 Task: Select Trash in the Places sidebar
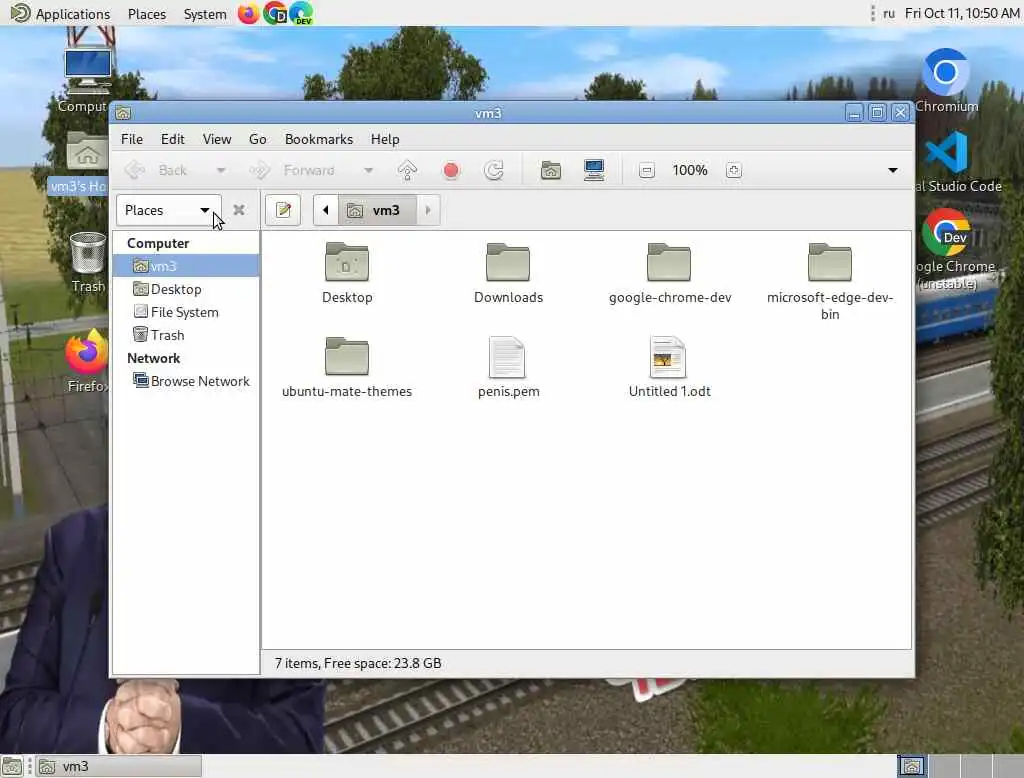pos(186,334)
